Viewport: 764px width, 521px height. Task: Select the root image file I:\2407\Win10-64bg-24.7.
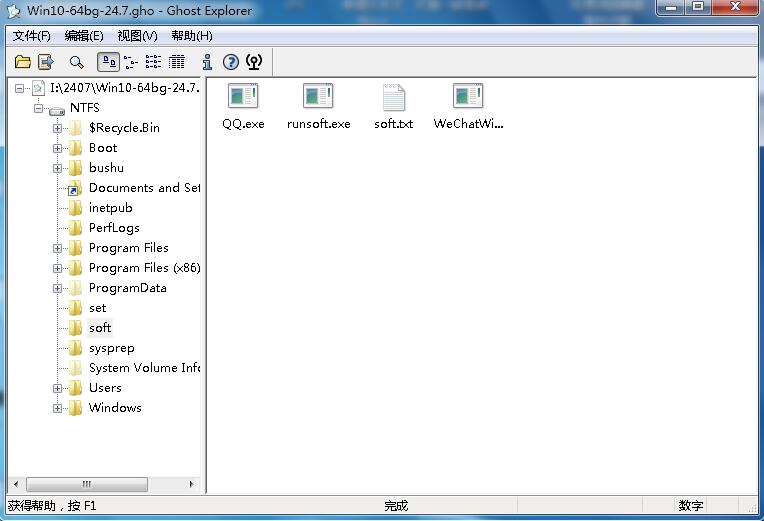[125, 88]
